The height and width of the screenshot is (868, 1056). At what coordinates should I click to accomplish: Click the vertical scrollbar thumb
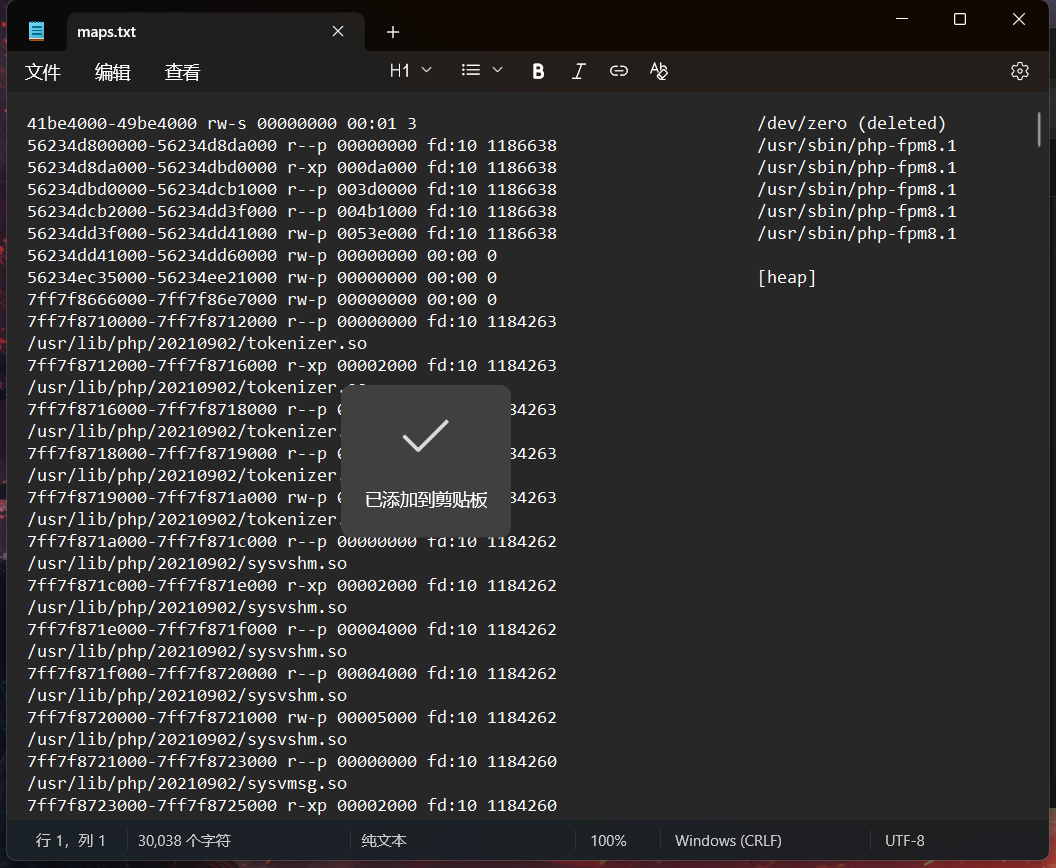(x=1039, y=129)
